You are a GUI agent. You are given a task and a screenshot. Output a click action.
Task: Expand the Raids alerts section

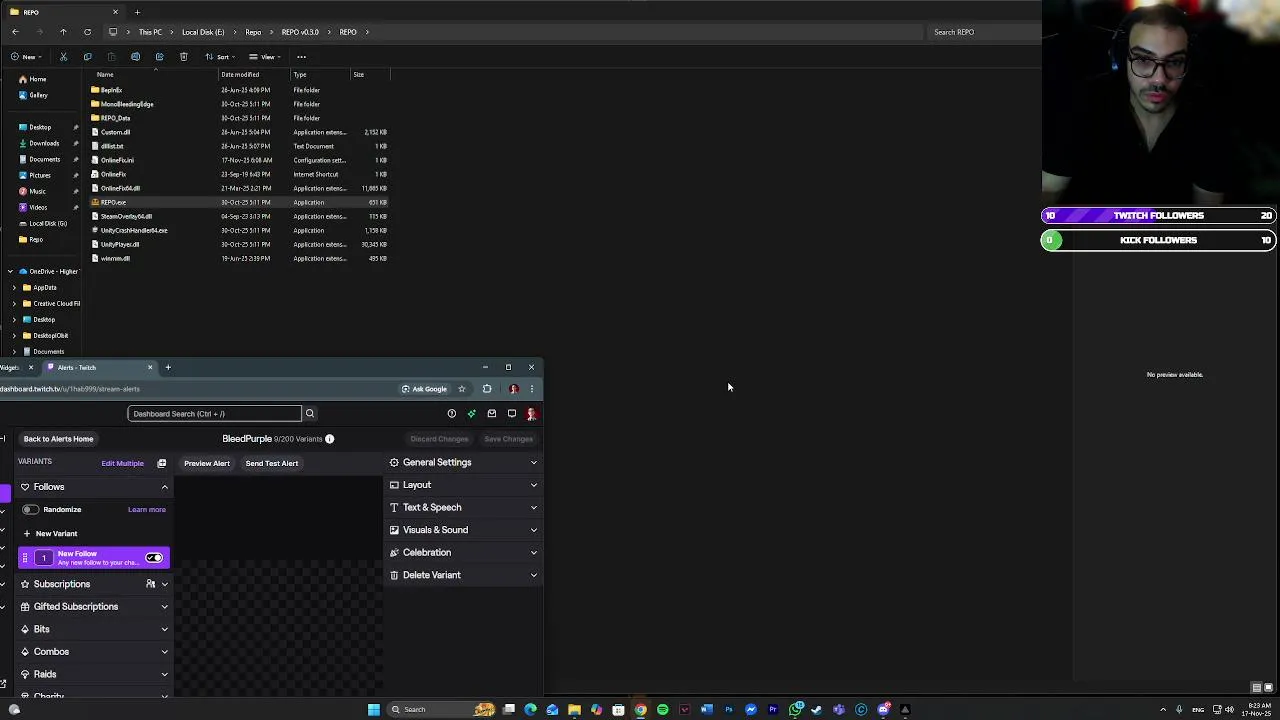tap(165, 675)
